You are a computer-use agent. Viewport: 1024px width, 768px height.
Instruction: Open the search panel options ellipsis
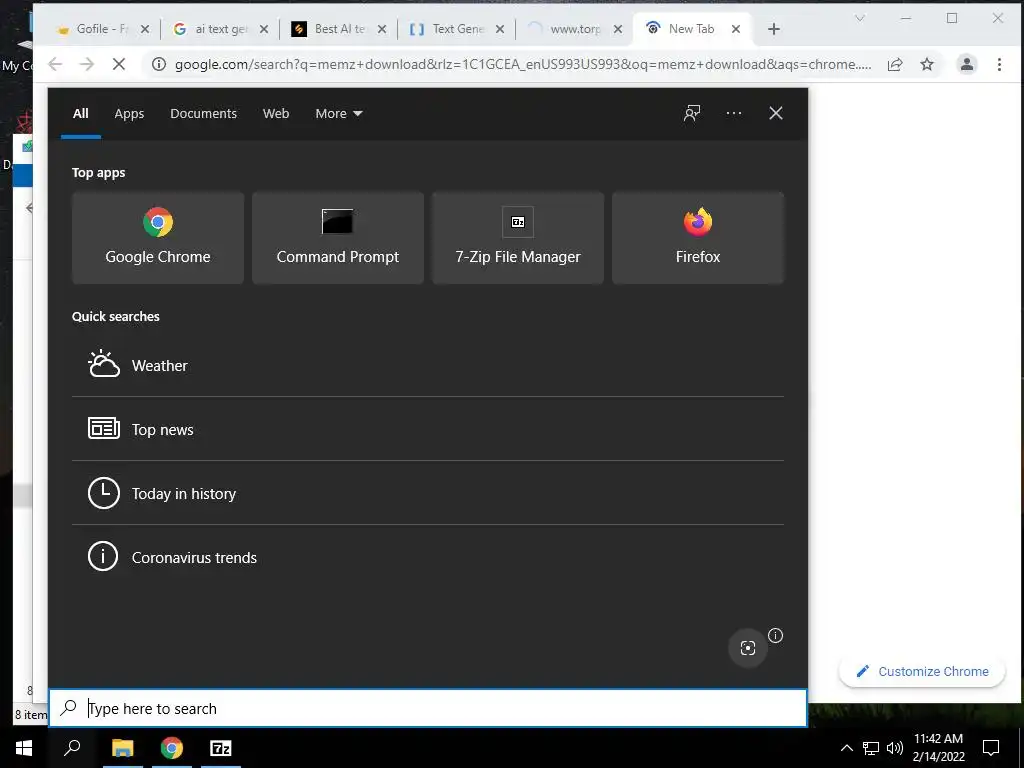tap(733, 113)
